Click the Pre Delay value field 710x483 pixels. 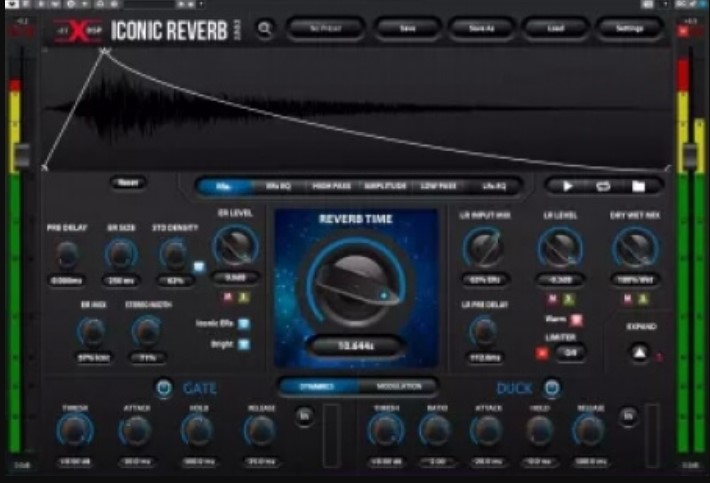(x=67, y=281)
